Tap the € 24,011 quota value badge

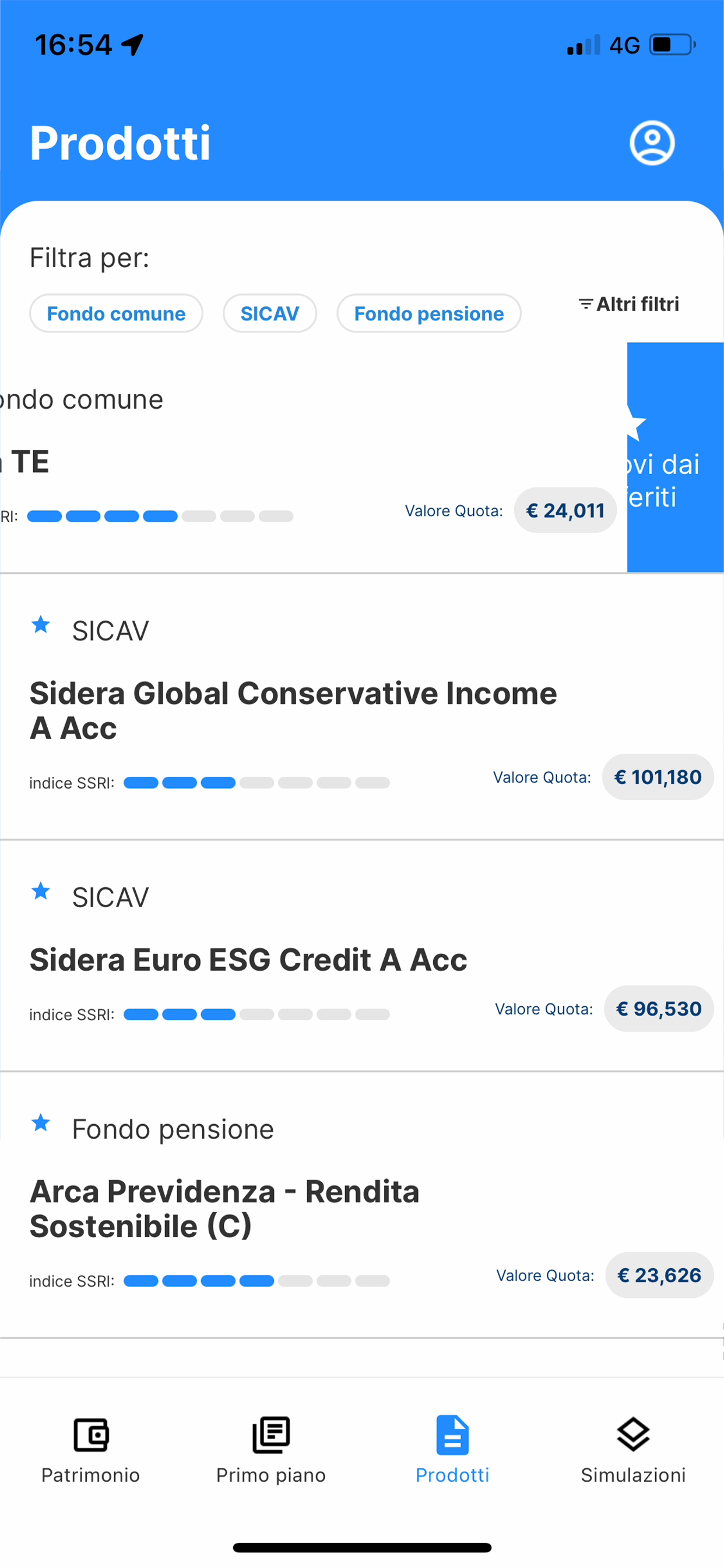click(x=565, y=510)
